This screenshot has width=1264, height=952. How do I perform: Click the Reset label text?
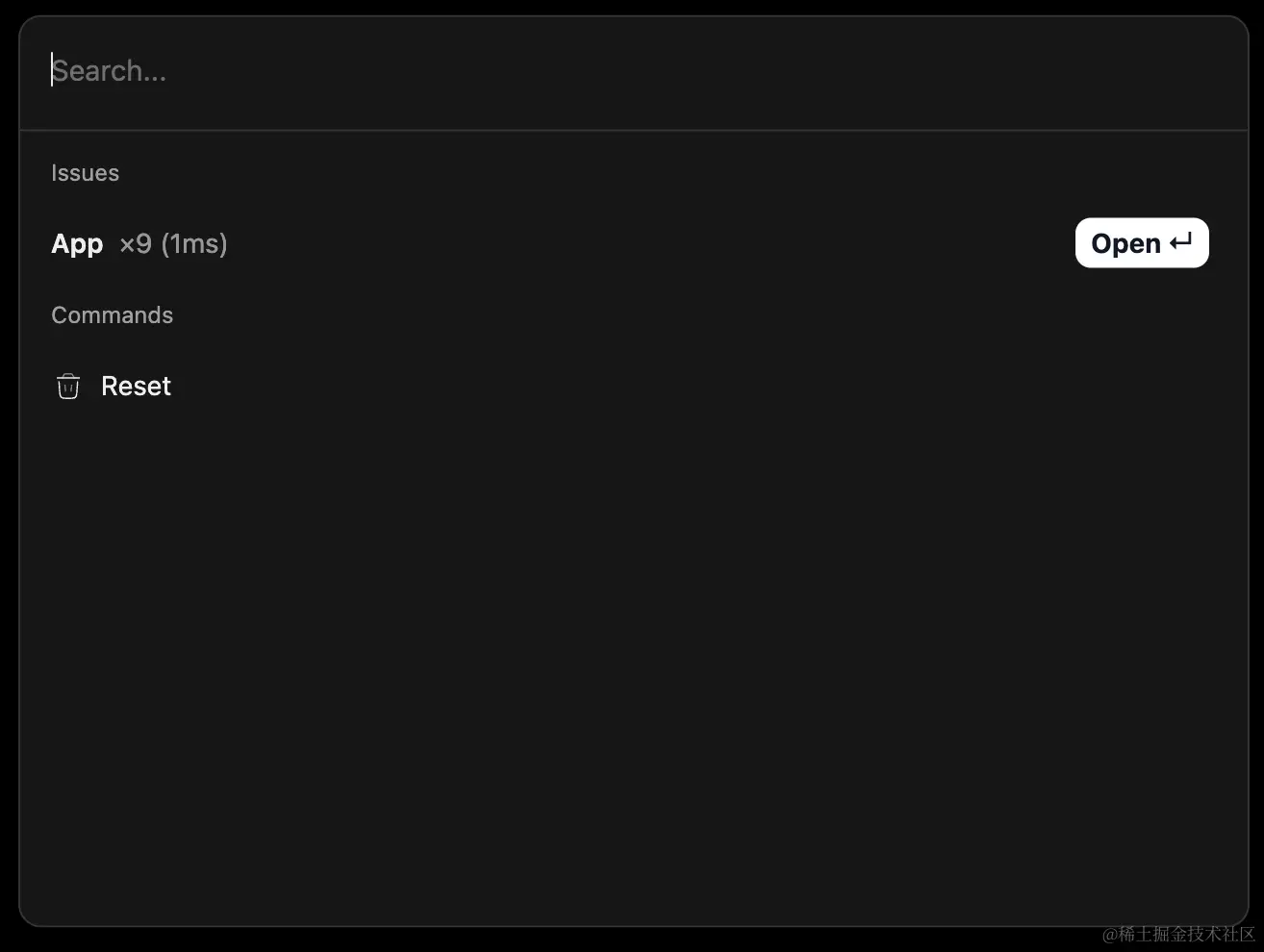click(x=136, y=387)
